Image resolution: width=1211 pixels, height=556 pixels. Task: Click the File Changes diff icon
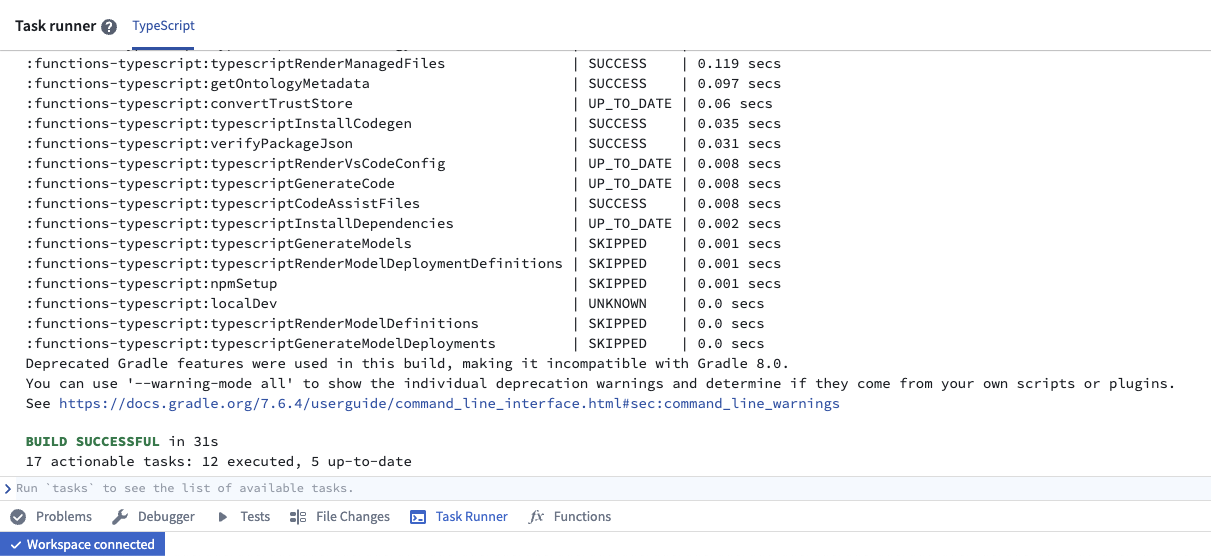click(x=298, y=517)
